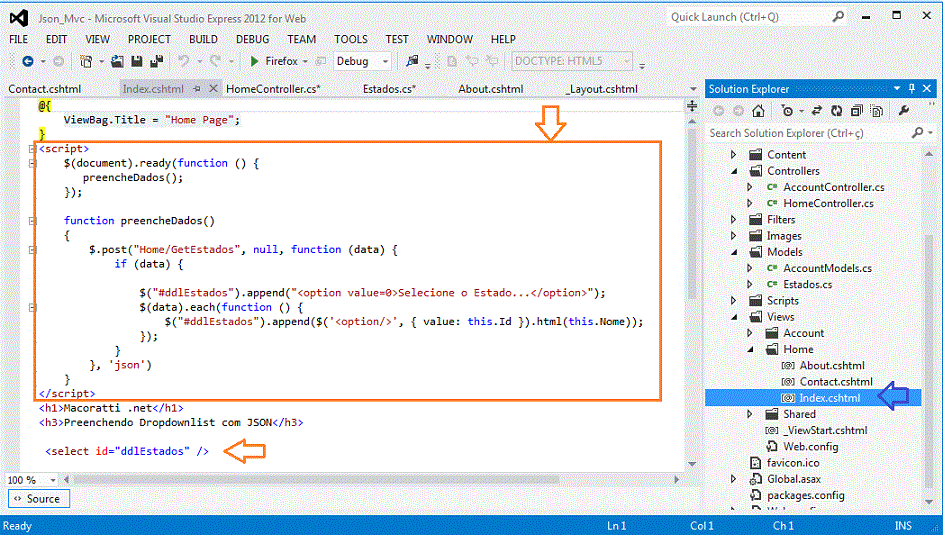Image resolution: width=943 pixels, height=535 pixels.
Task: Open the FILE menu
Action: click(18, 39)
